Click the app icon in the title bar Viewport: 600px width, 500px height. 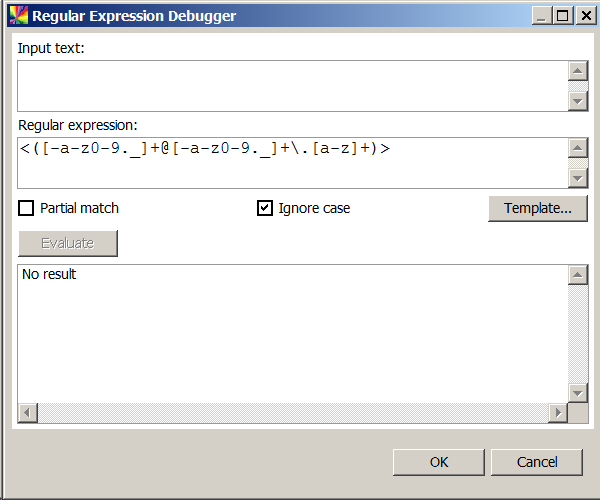click(x=17, y=16)
